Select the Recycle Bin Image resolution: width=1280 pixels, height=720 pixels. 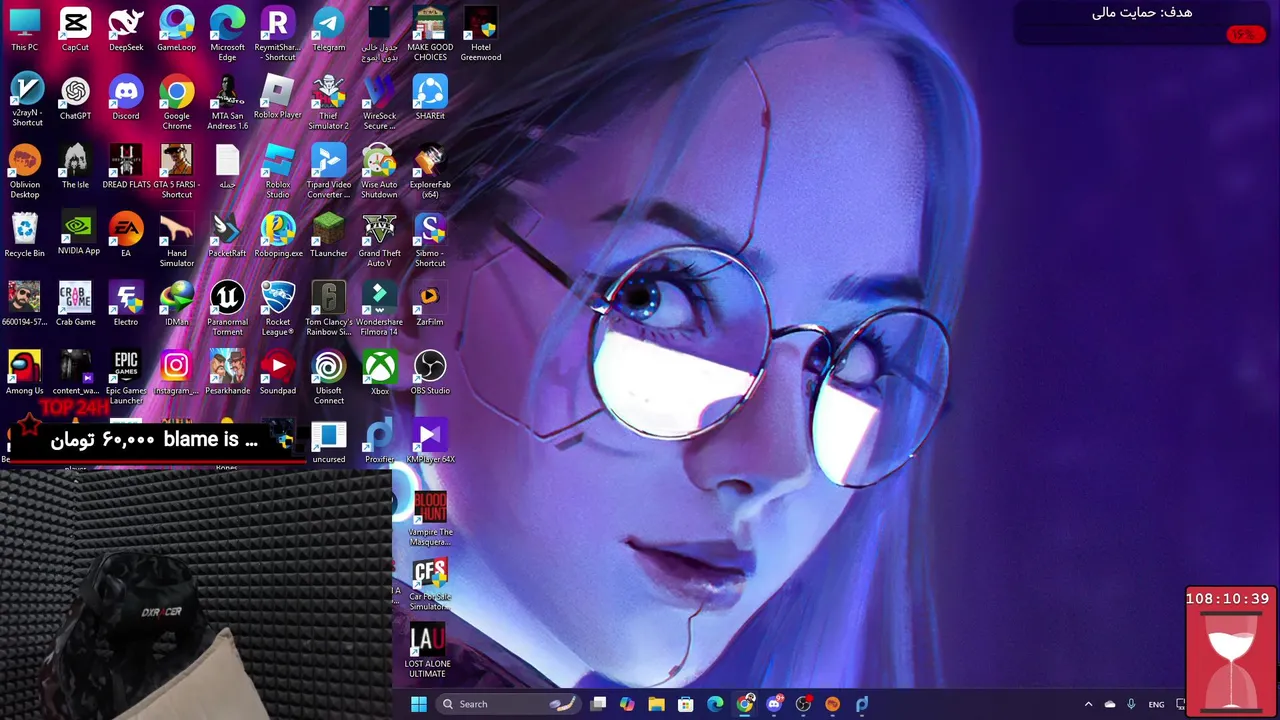[x=25, y=235]
